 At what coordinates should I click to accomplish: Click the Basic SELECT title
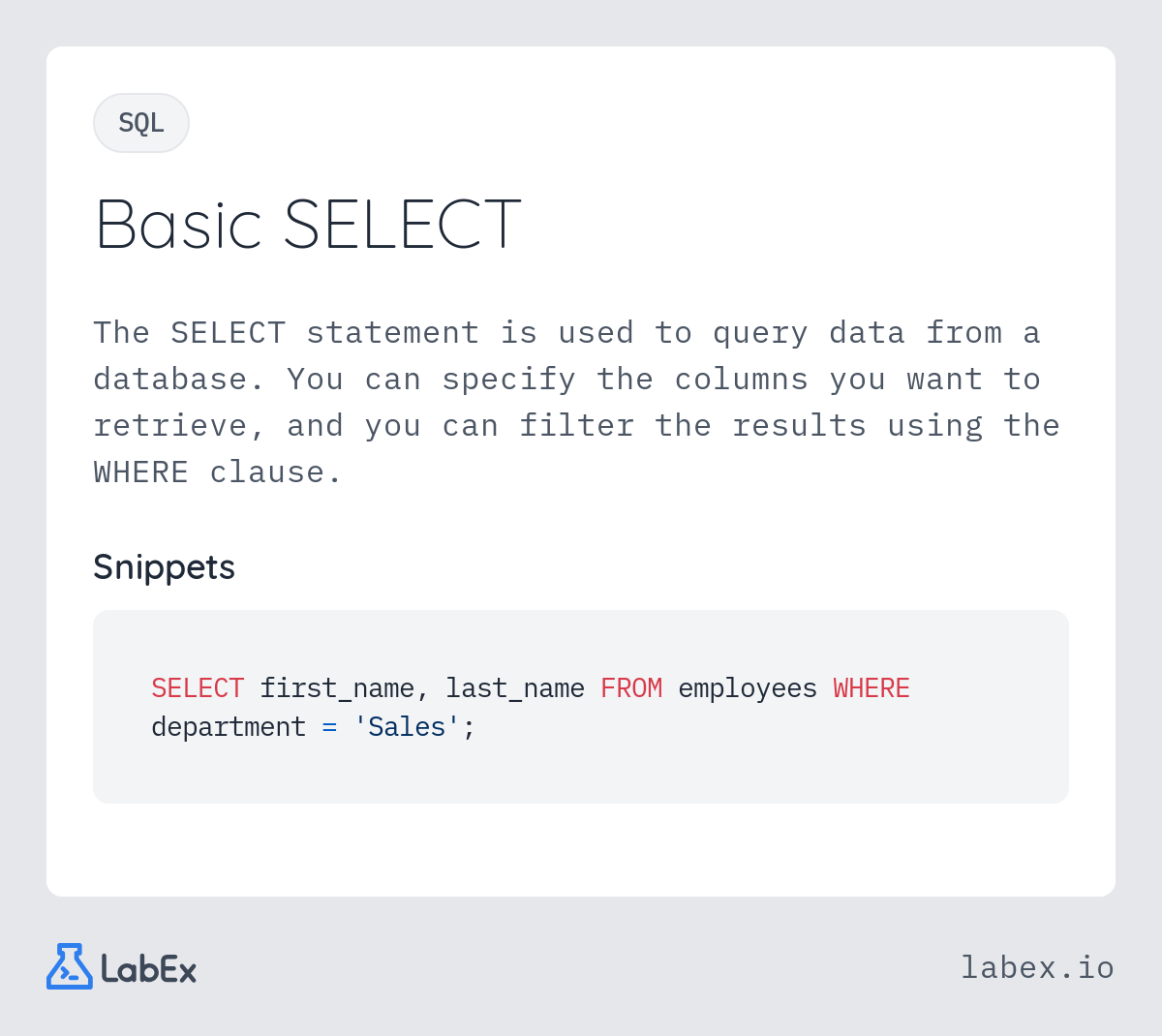pyautogui.click(x=308, y=225)
